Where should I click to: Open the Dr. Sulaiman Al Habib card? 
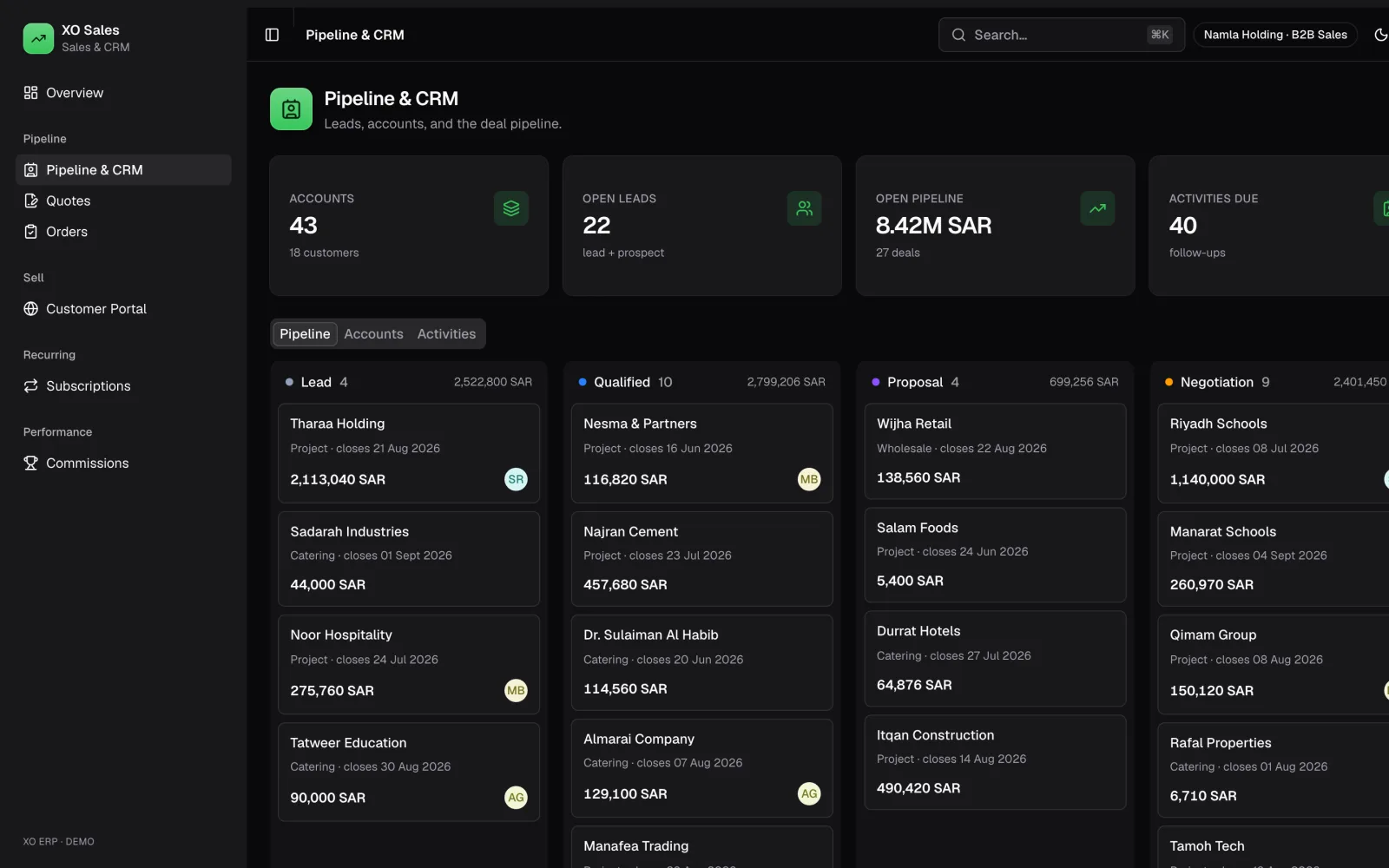702,663
